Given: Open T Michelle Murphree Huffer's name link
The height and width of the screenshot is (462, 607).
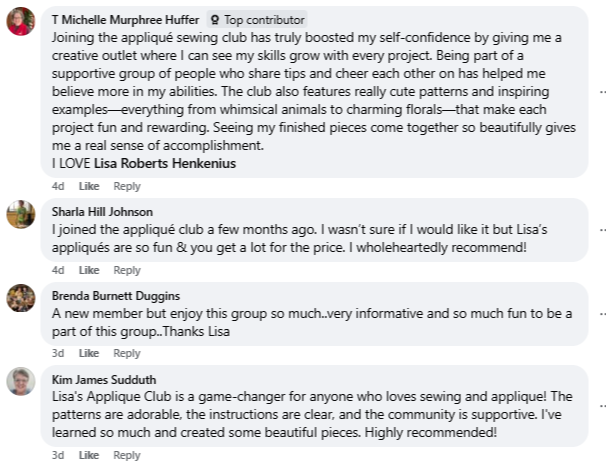Looking at the screenshot, I should coord(125,20).
